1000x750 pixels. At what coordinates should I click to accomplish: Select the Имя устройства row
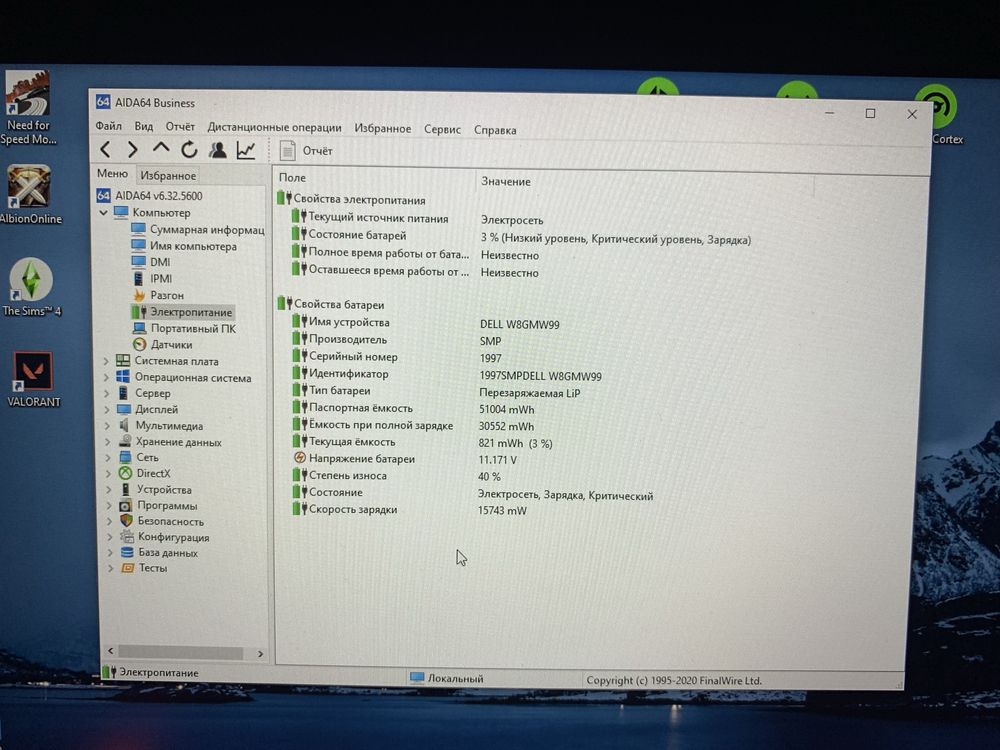click(426, 323)
